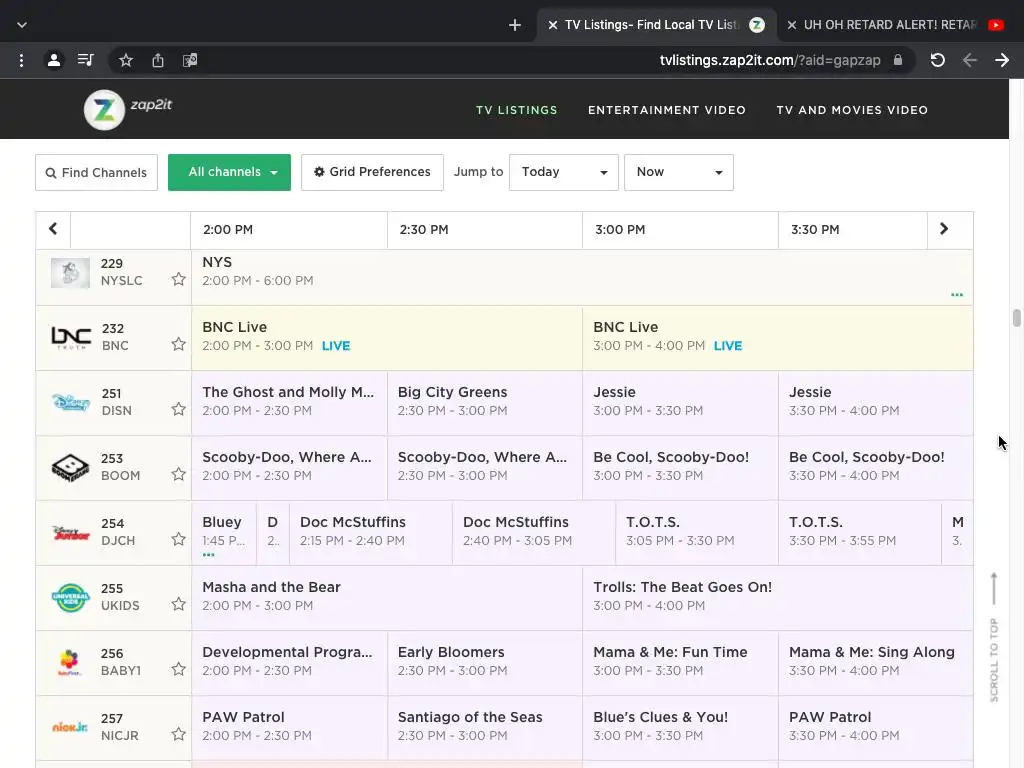This screenshot has width=1024, height=768.
Task: Click the Scroll to Top button
Action: point(994,637)
